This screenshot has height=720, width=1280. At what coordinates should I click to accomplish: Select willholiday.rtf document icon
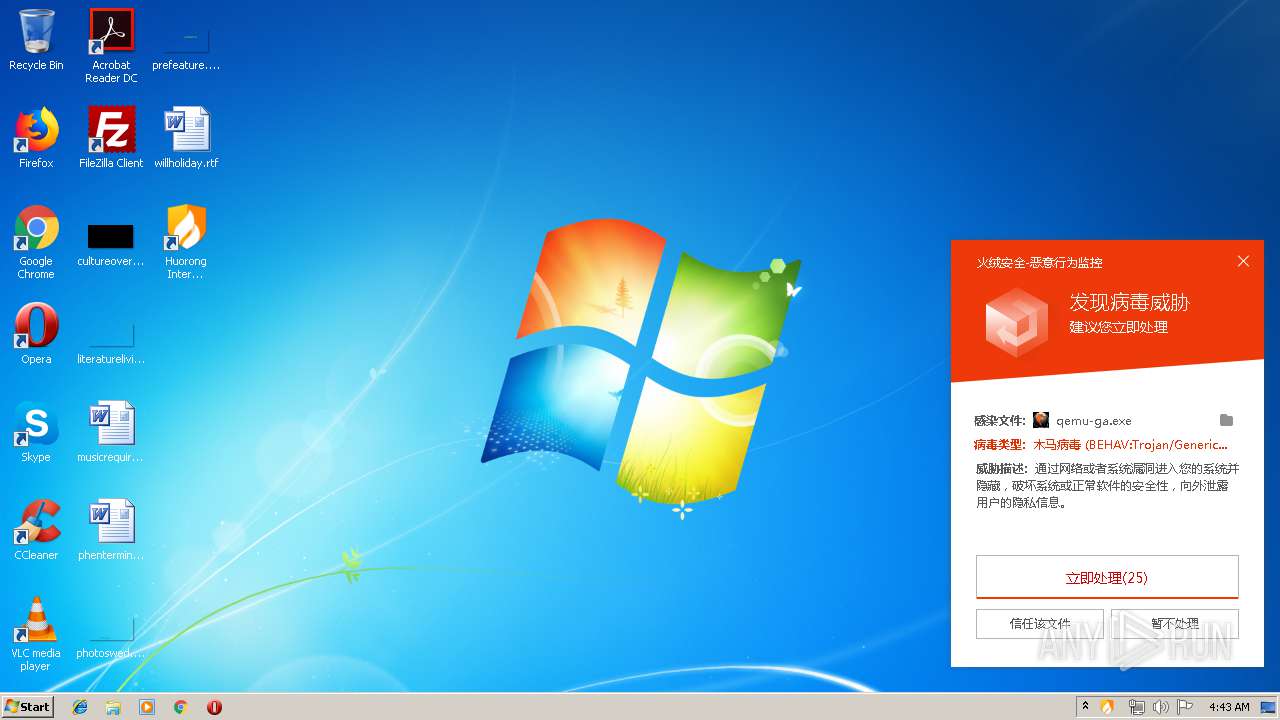tap(186, 138)
